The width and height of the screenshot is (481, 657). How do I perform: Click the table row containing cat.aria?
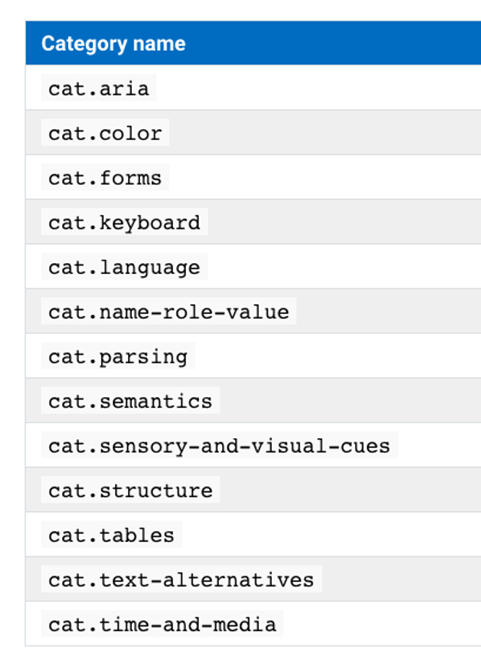coord(253,88)
